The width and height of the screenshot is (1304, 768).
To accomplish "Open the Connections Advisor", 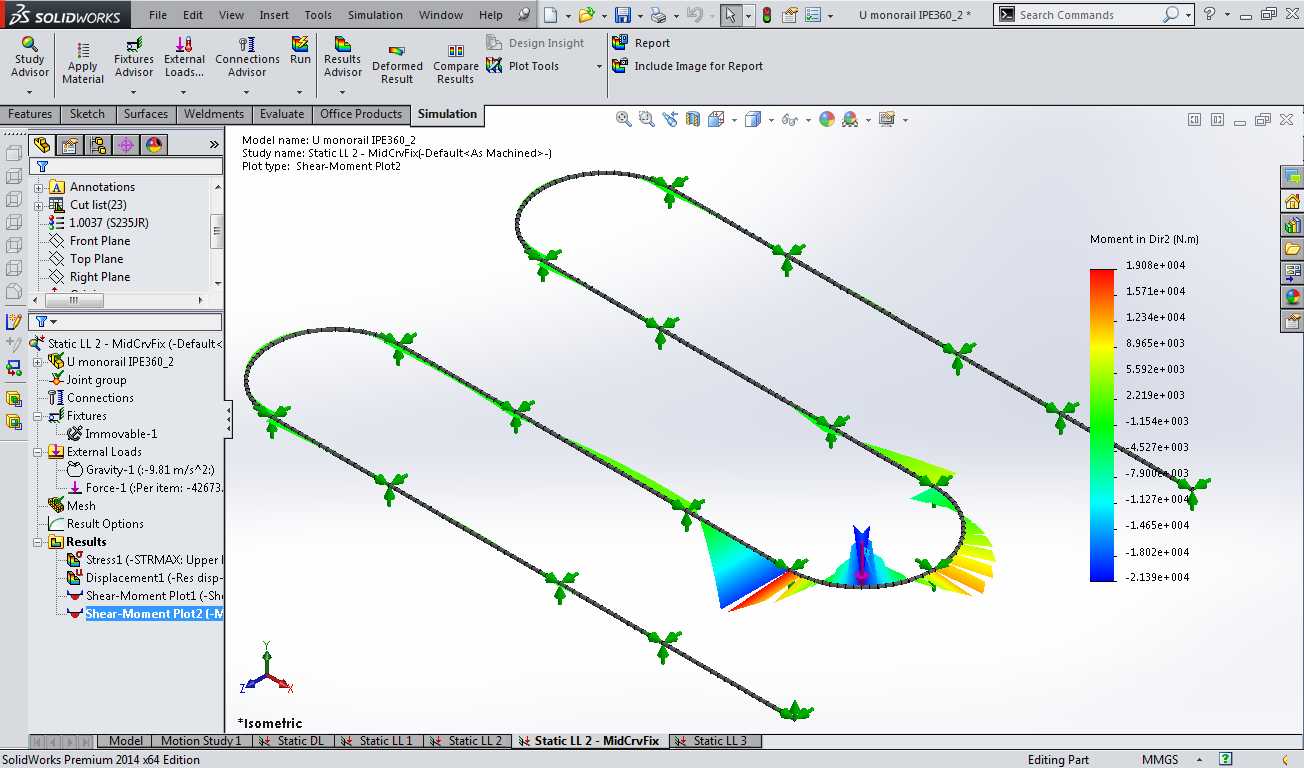I will point(247,58).
